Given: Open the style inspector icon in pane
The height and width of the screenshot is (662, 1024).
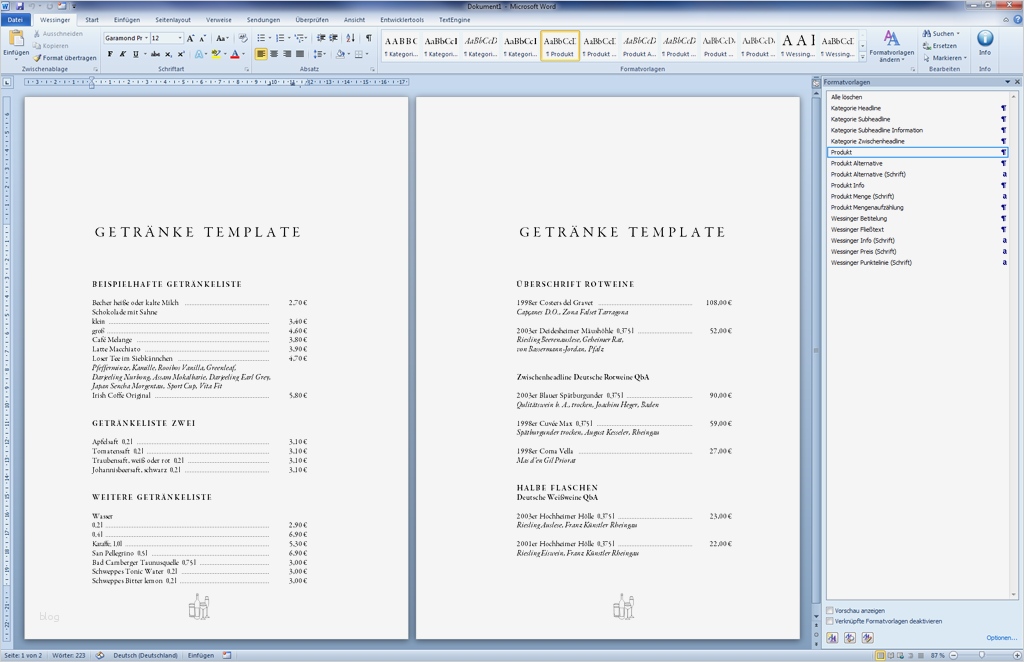Looking at the screenshot, I should [x=850, y=638].
